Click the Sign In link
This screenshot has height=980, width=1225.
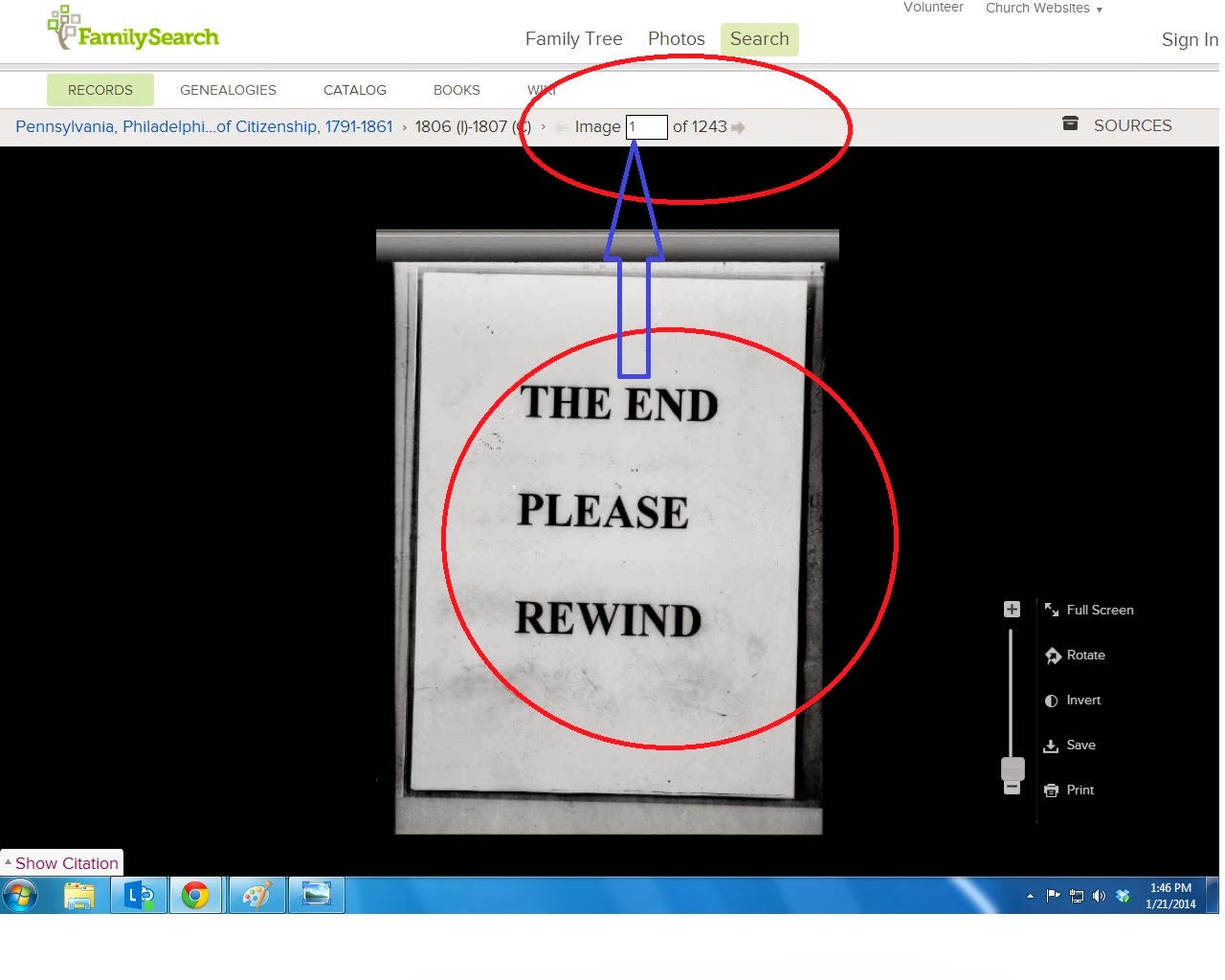[x=1190, y=40]
